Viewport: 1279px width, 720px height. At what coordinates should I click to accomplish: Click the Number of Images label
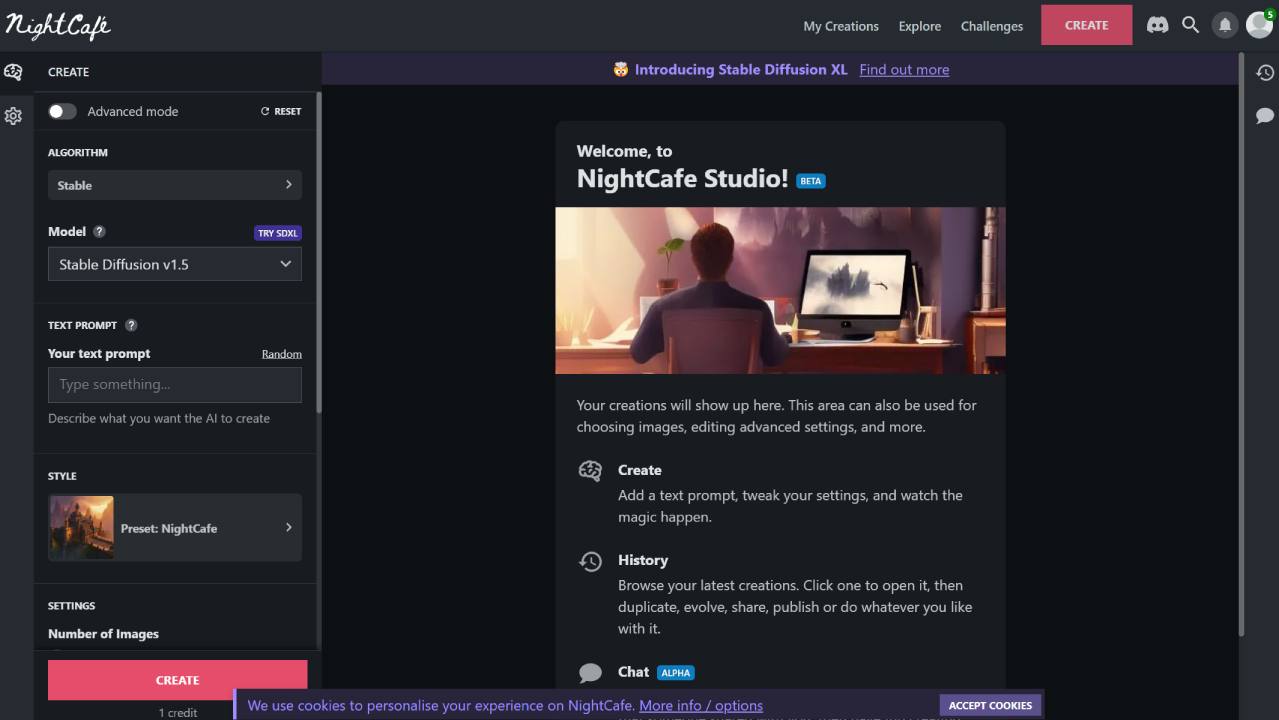[103, 634]
